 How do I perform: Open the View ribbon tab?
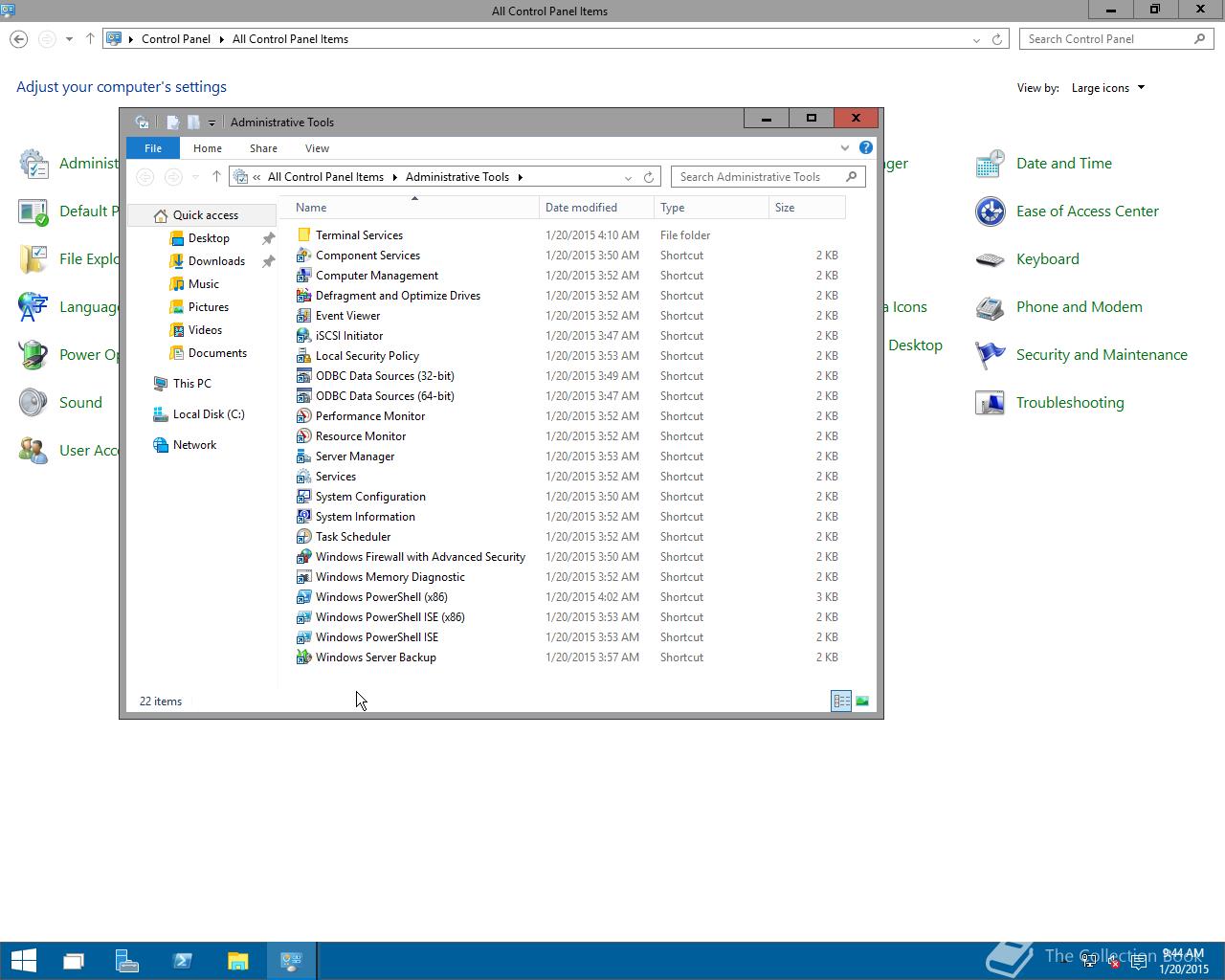(x=317, y=148)
